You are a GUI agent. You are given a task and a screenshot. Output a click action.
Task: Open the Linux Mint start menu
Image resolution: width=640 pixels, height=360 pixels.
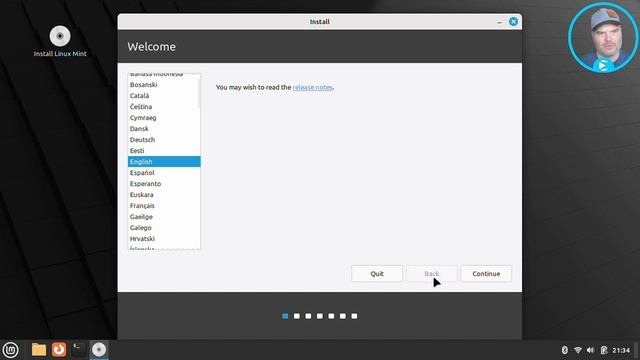point(11,350)
